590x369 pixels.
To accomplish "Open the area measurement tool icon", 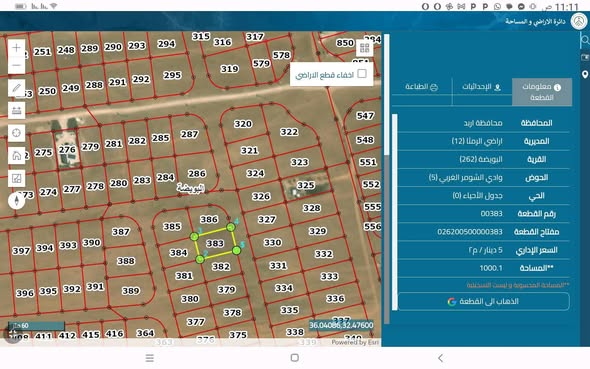I will [16, 178].
